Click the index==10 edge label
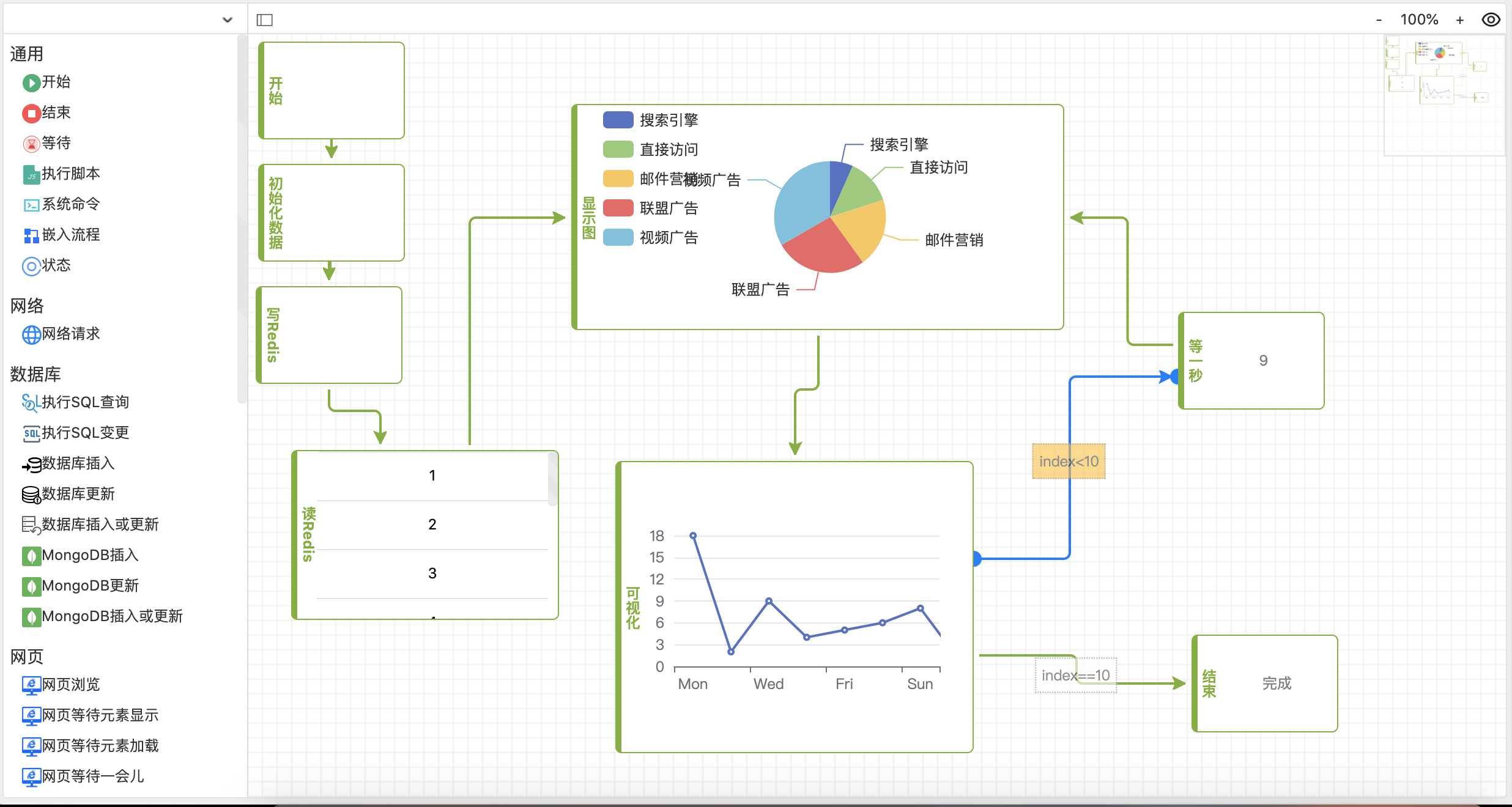 pyautogui.click(x=1075, y=676)
